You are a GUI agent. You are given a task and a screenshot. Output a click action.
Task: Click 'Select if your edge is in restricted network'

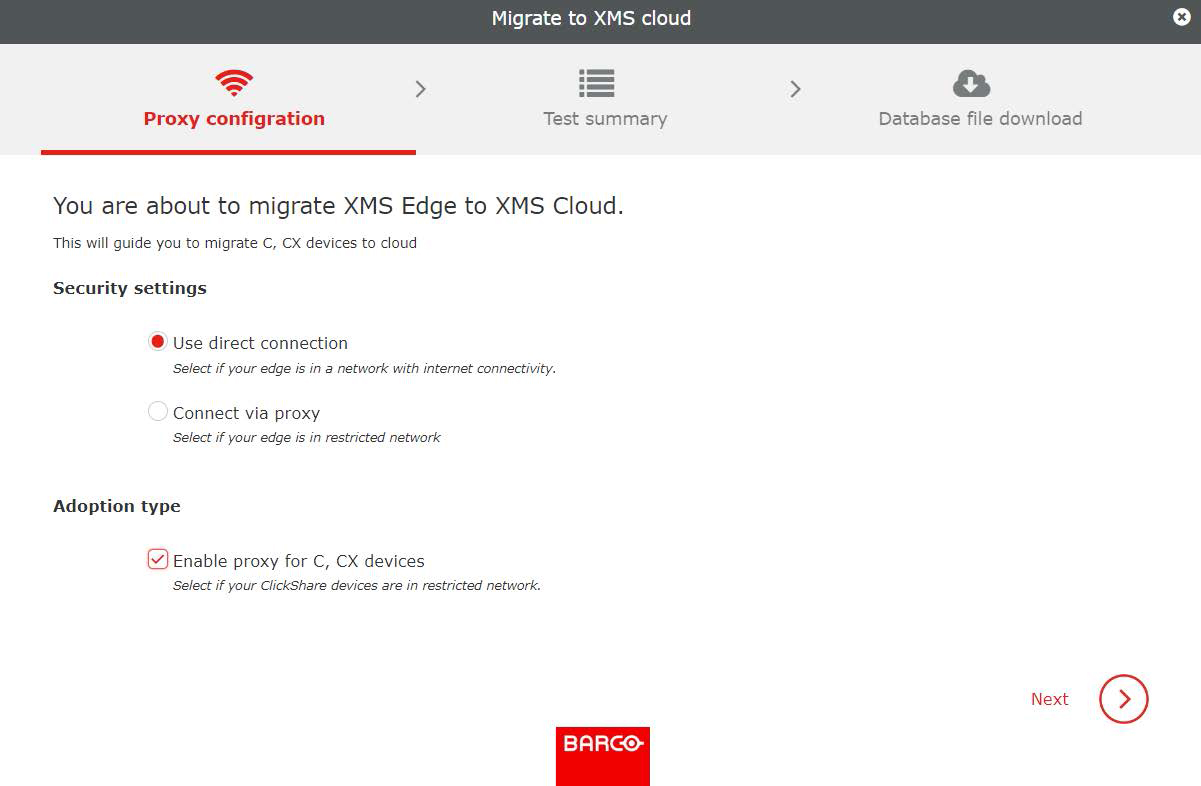click(x=307, y=437)
